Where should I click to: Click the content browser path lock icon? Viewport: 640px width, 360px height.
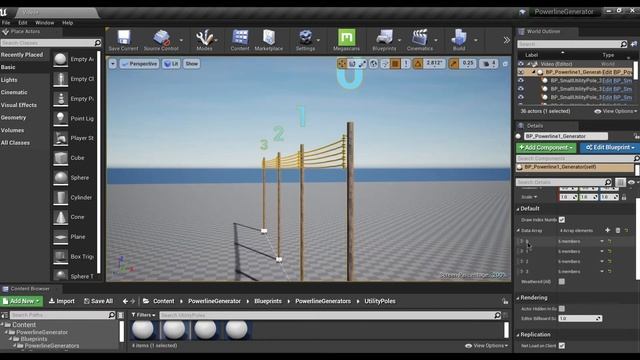click(x=505, y=301)
